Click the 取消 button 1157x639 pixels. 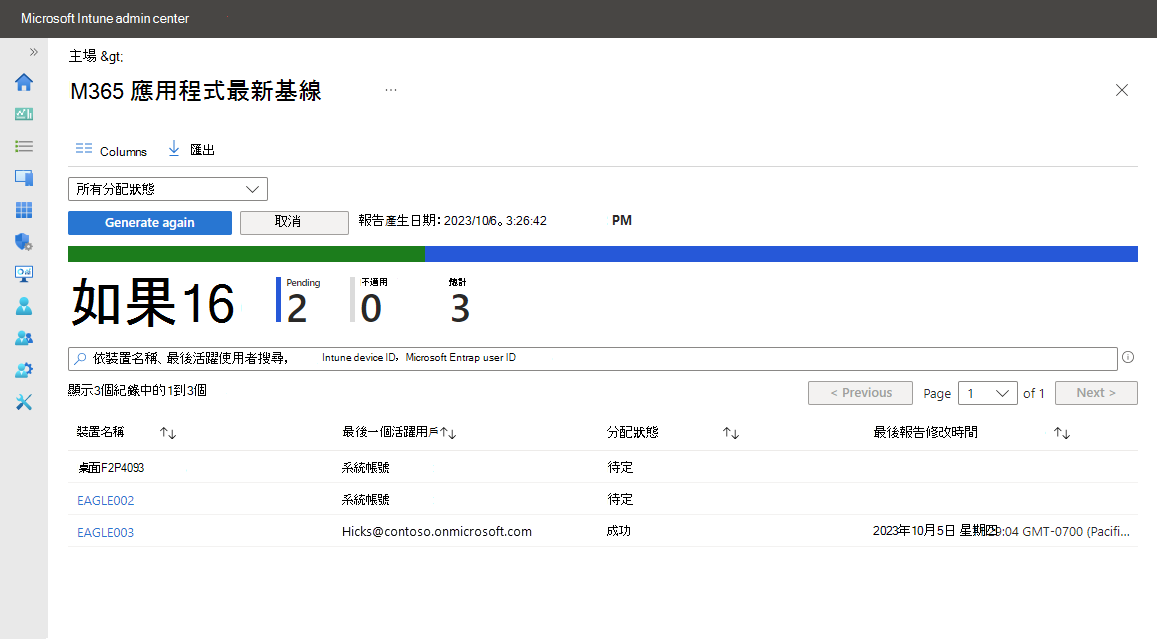click(294, 222)
